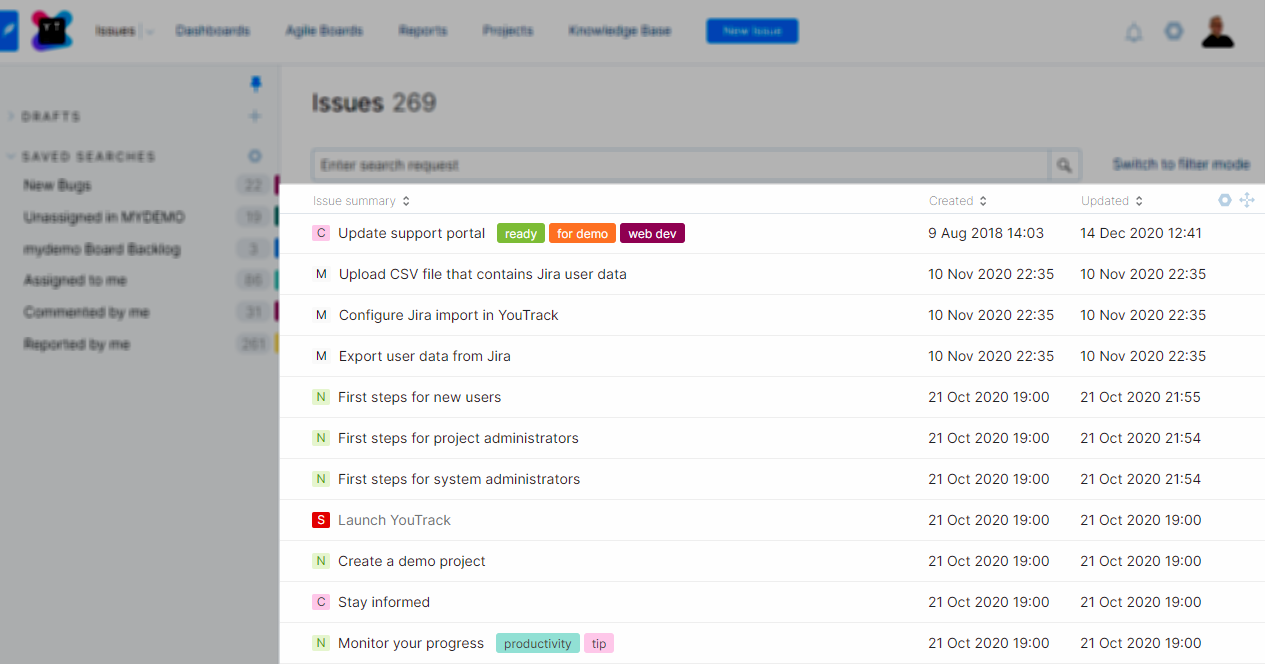Open the Knowledge Base
The image size is (1265, 664).
click(620, 31)
